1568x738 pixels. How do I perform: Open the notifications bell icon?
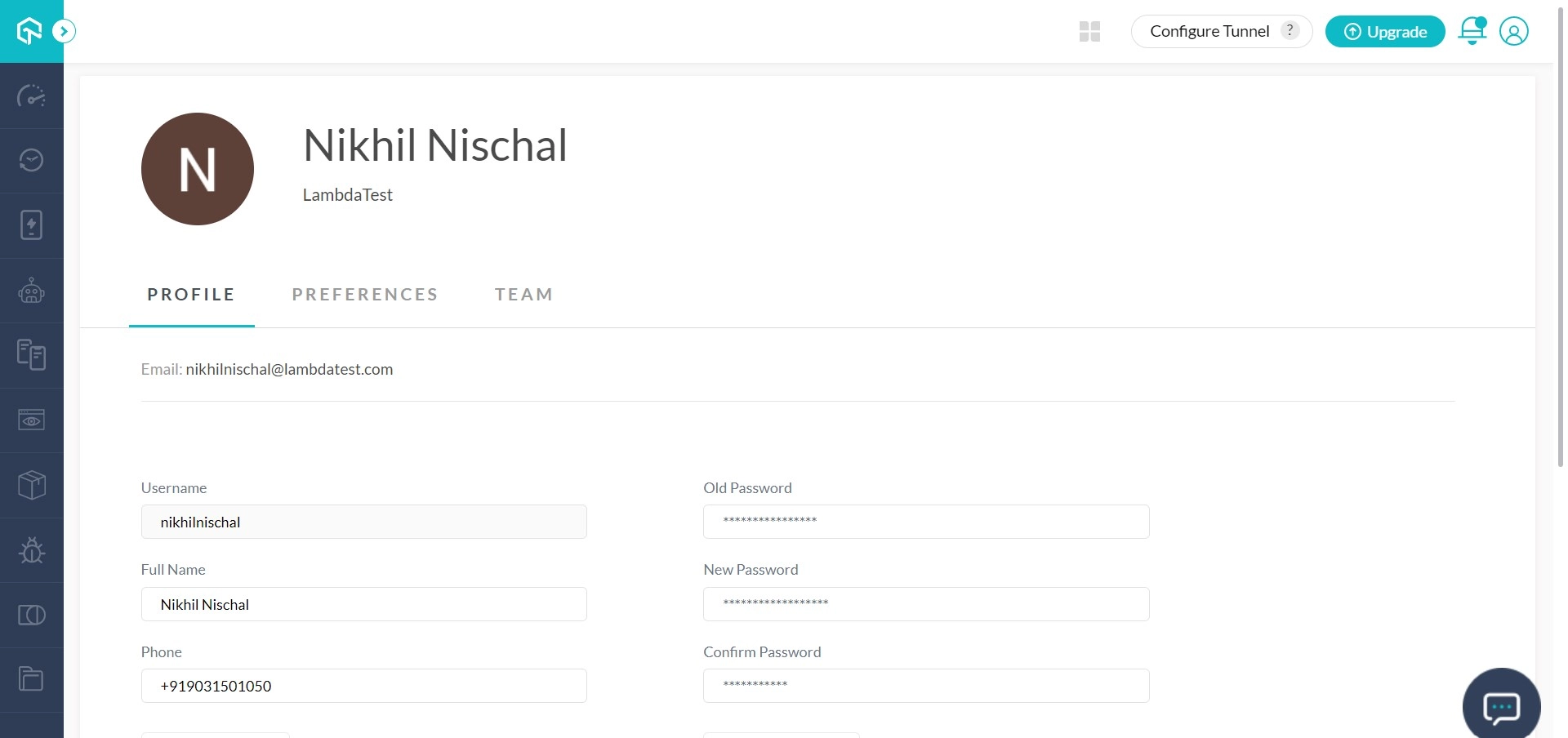1472,31
